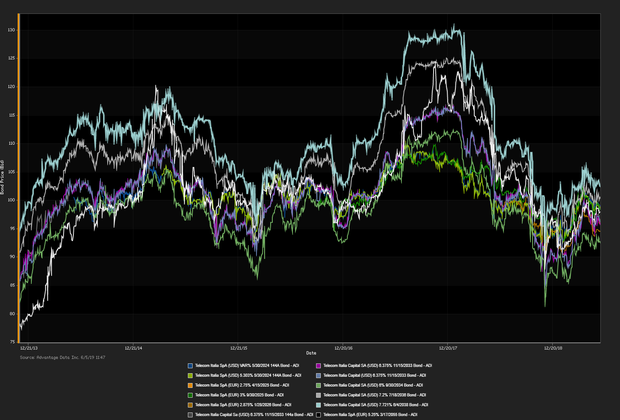Click the '115' price axis label
This screenshot has height=420, width=620.
click(x=11, y=115)
